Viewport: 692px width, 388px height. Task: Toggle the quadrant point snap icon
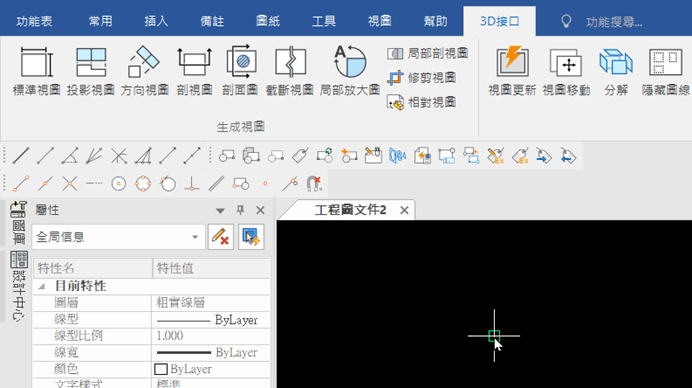click(x=143, y=183)
